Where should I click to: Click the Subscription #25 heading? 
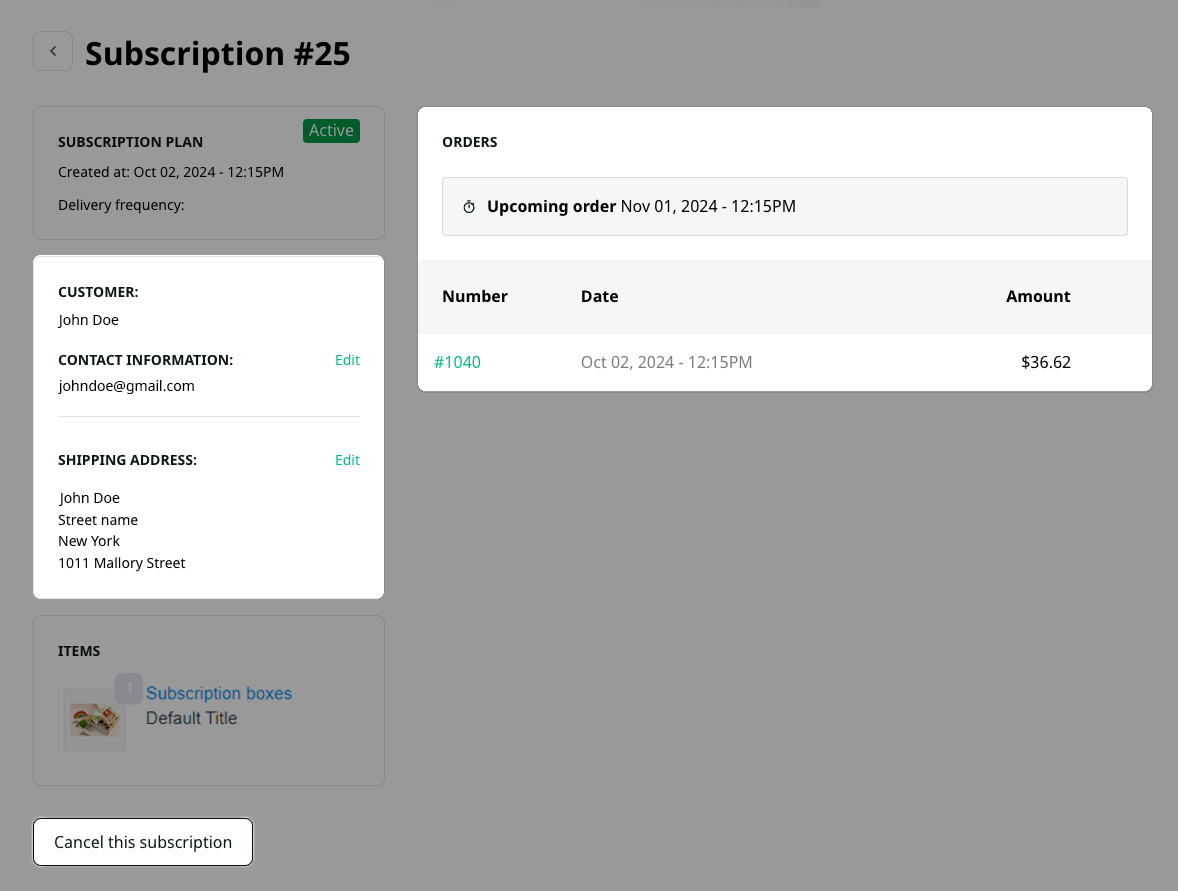point(217,53)
